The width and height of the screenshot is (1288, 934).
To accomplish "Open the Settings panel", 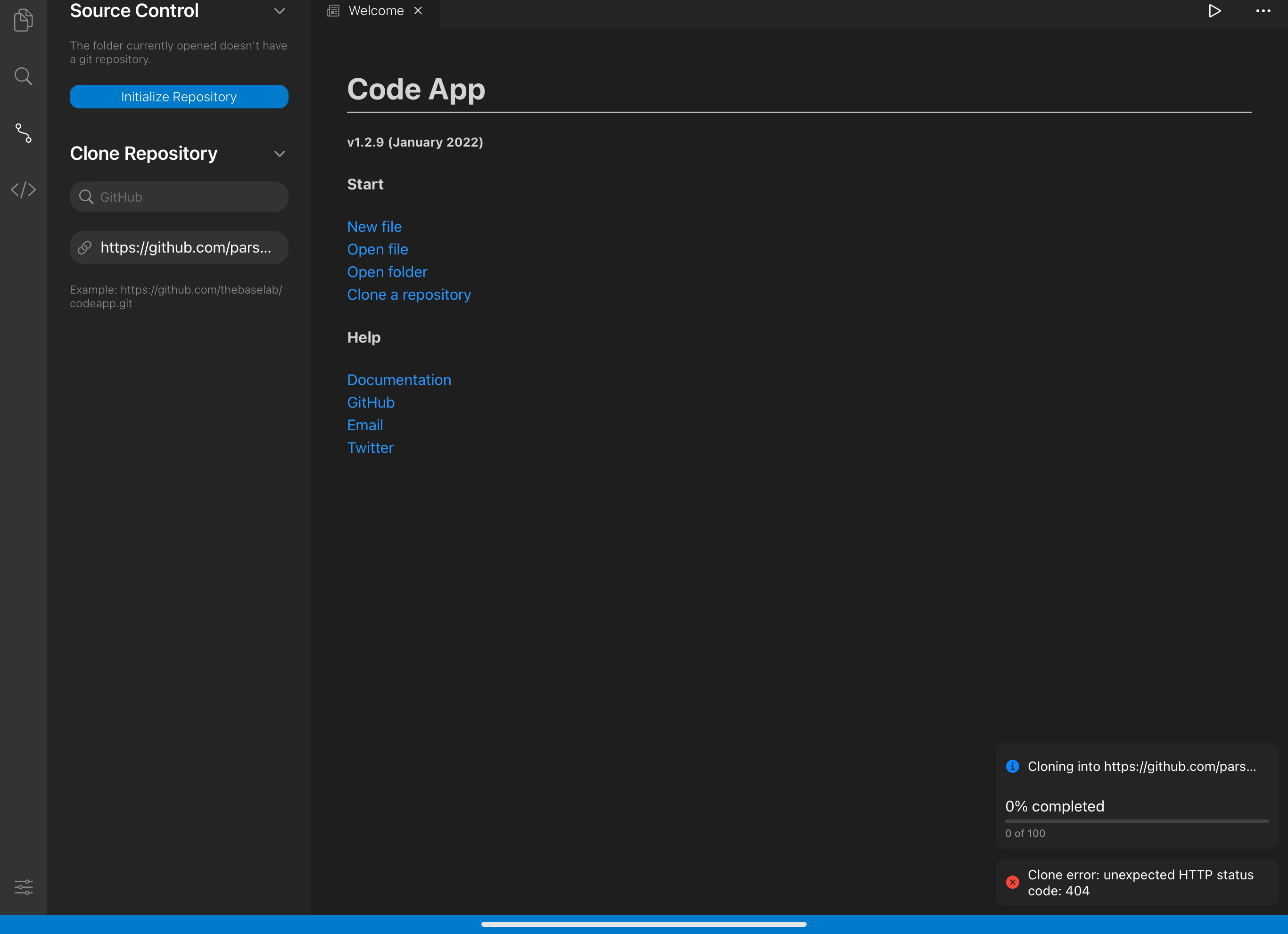I will tap(23, 887).
